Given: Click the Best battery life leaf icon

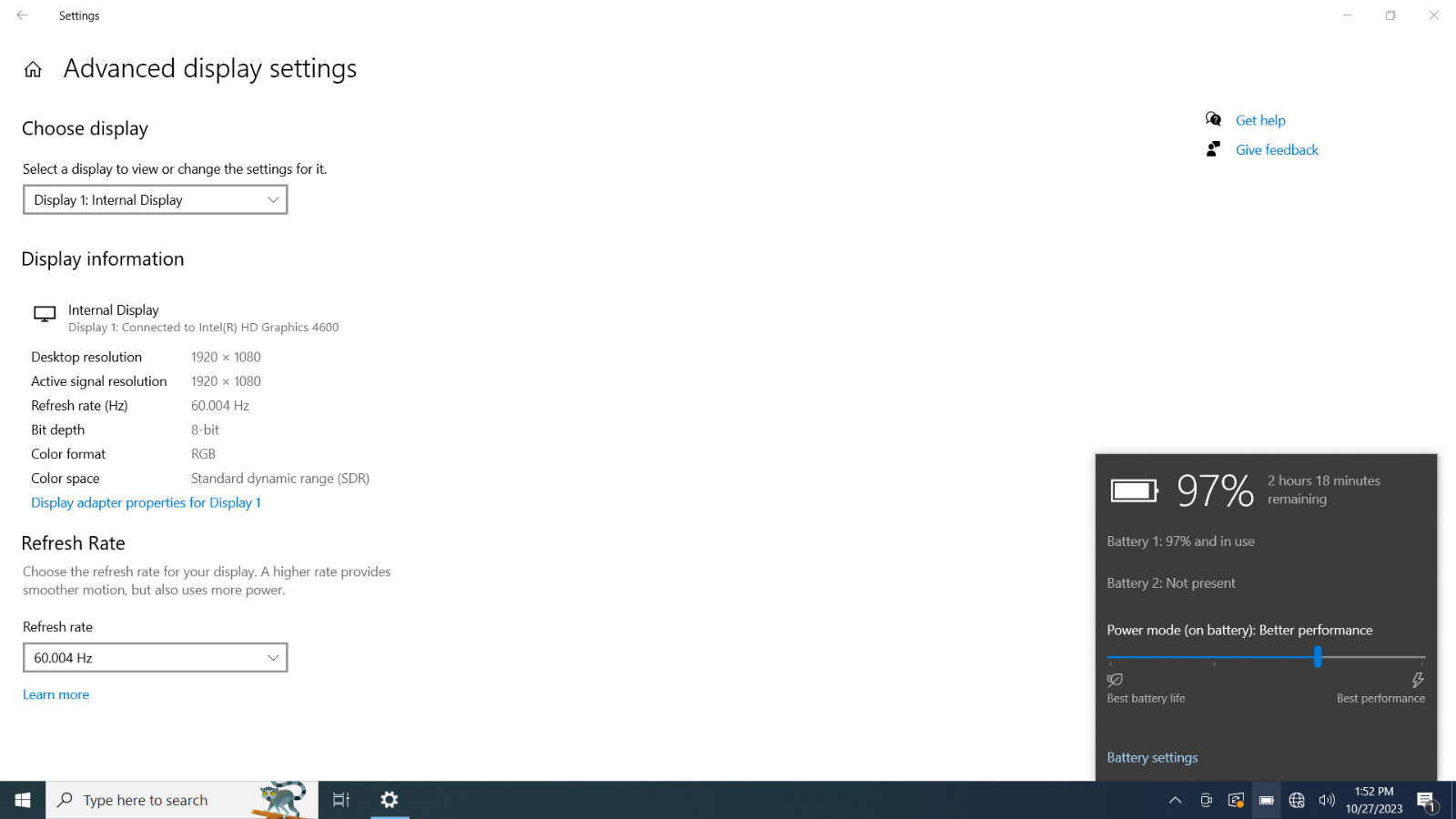Looking at the screenshot, I should coord(1115,680).
